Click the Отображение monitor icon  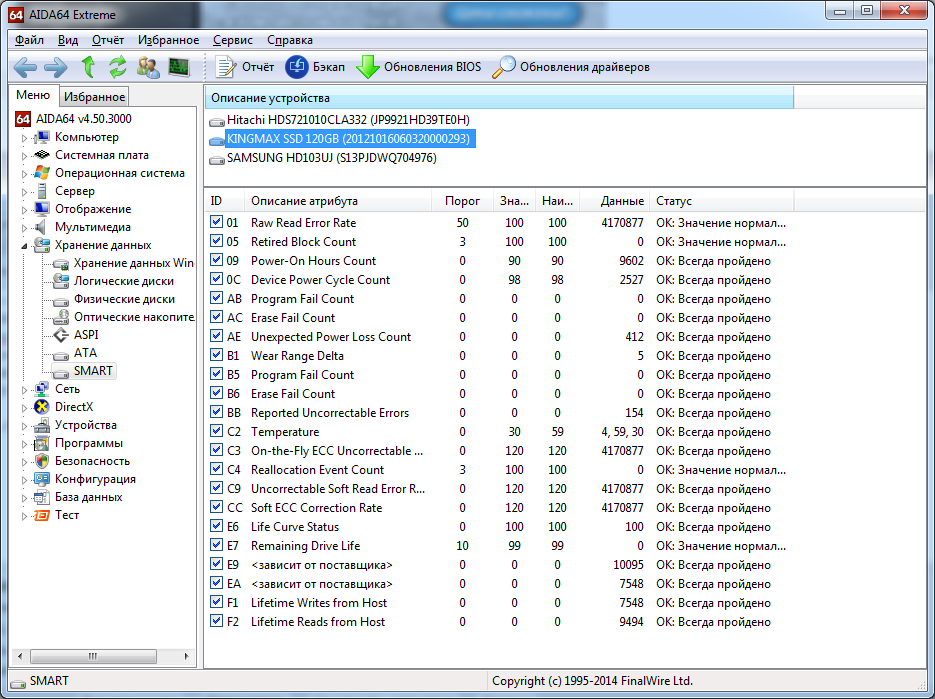[42, 209]
